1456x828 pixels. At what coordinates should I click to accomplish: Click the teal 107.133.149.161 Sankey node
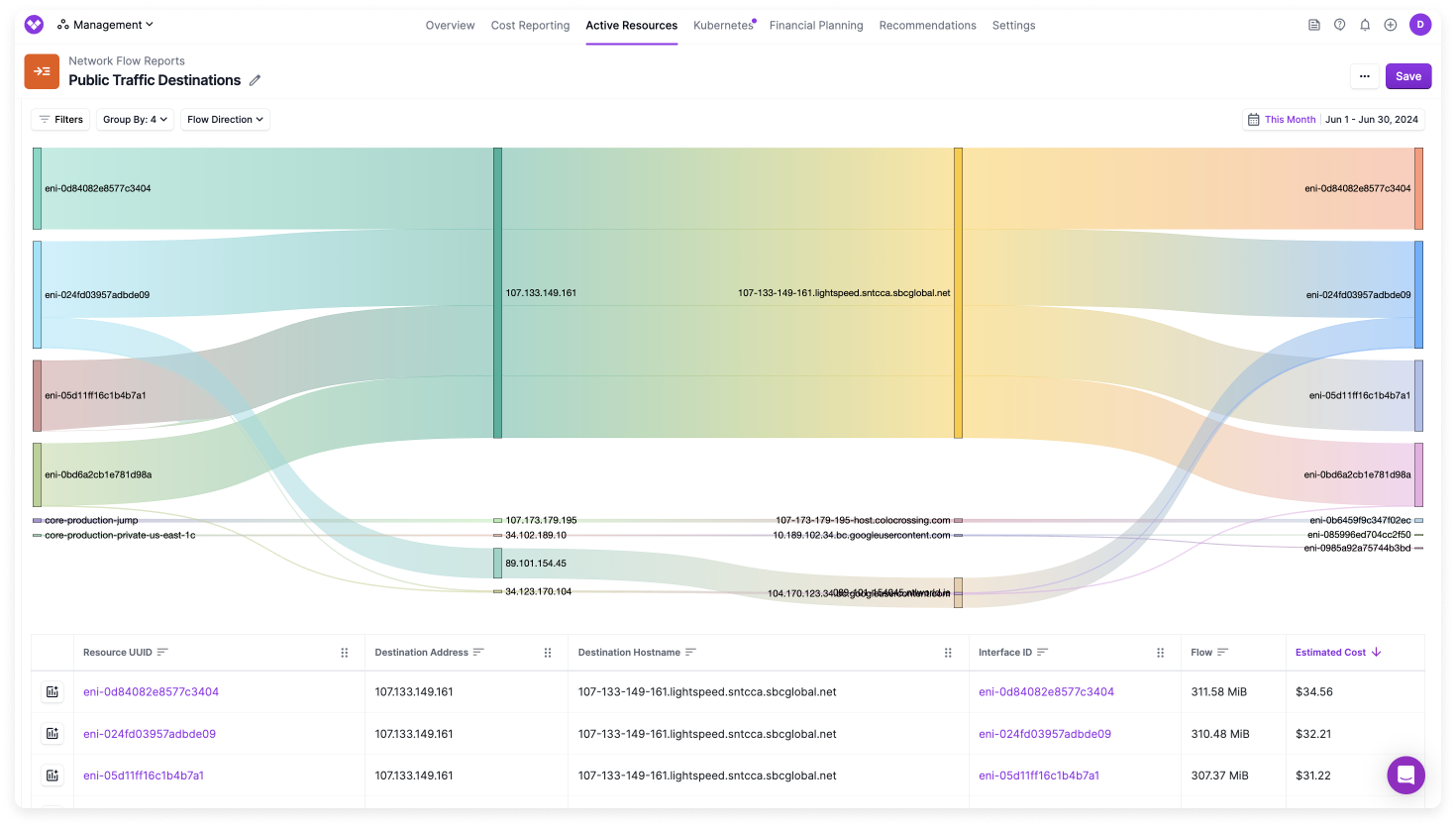[x=498, y=293]
